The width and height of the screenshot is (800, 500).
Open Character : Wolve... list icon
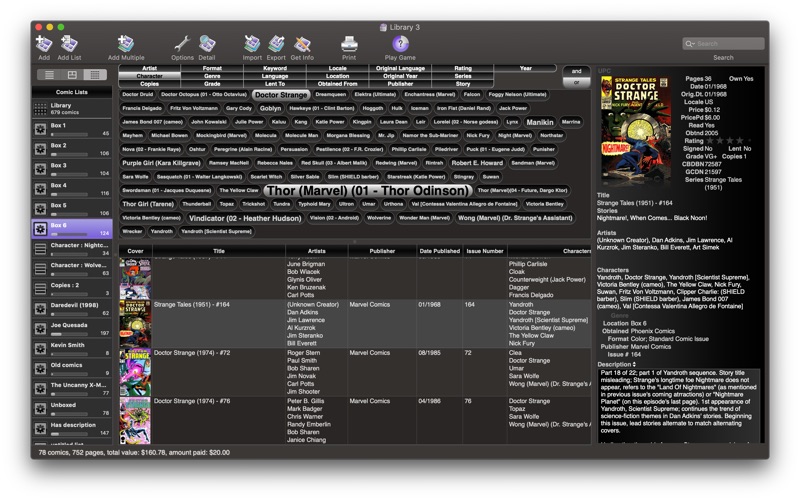40,268
